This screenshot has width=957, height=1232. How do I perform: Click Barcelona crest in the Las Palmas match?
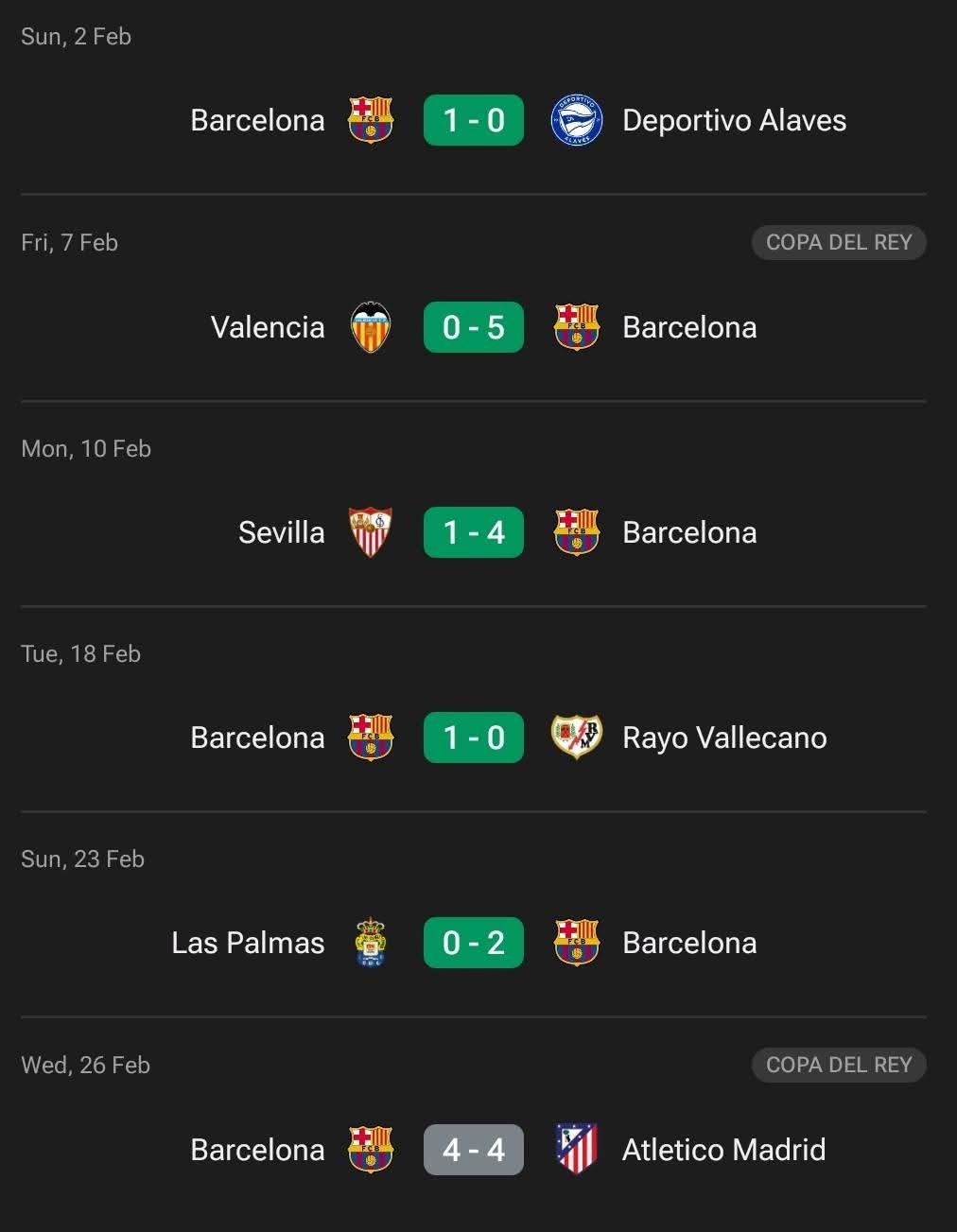coord(576,943)
